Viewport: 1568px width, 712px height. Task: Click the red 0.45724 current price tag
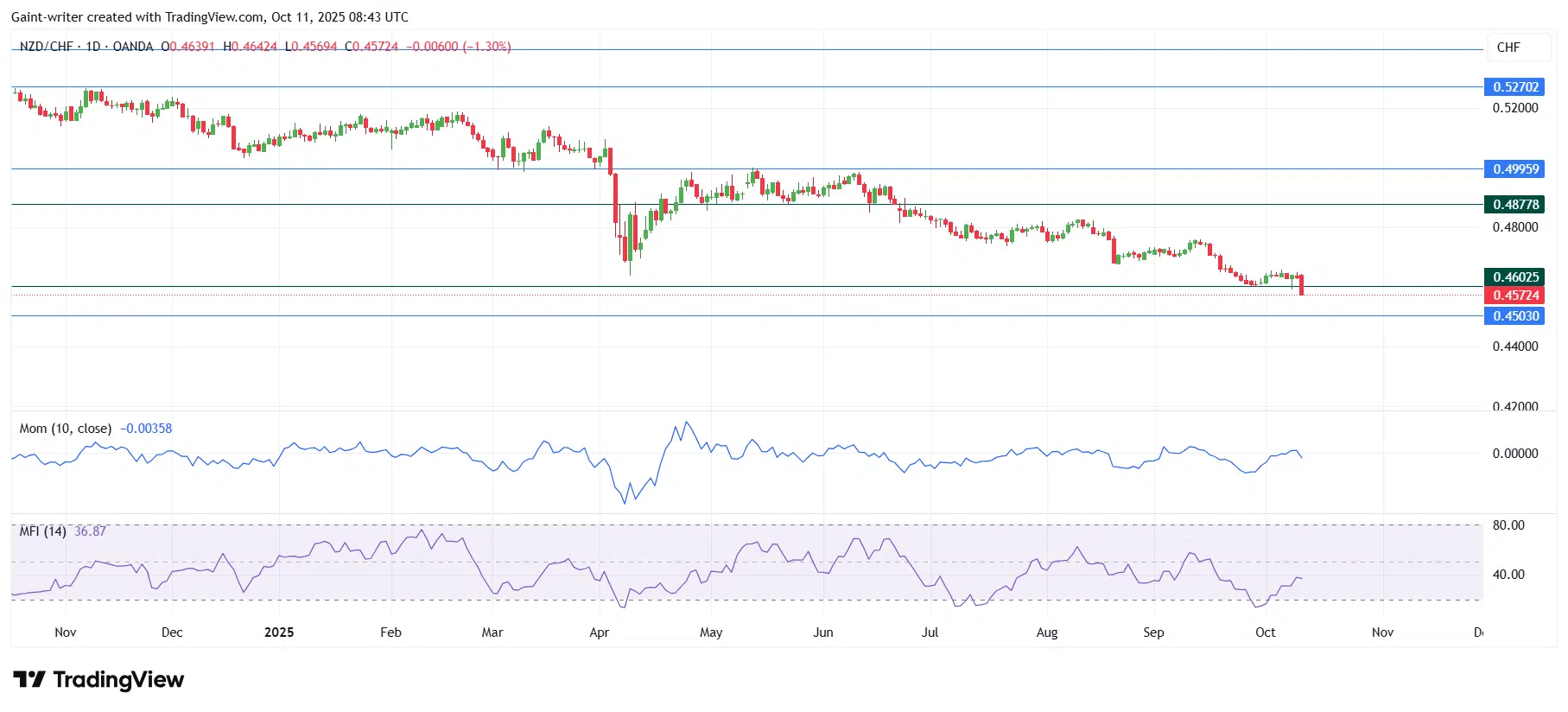(x=1515, y=296)
